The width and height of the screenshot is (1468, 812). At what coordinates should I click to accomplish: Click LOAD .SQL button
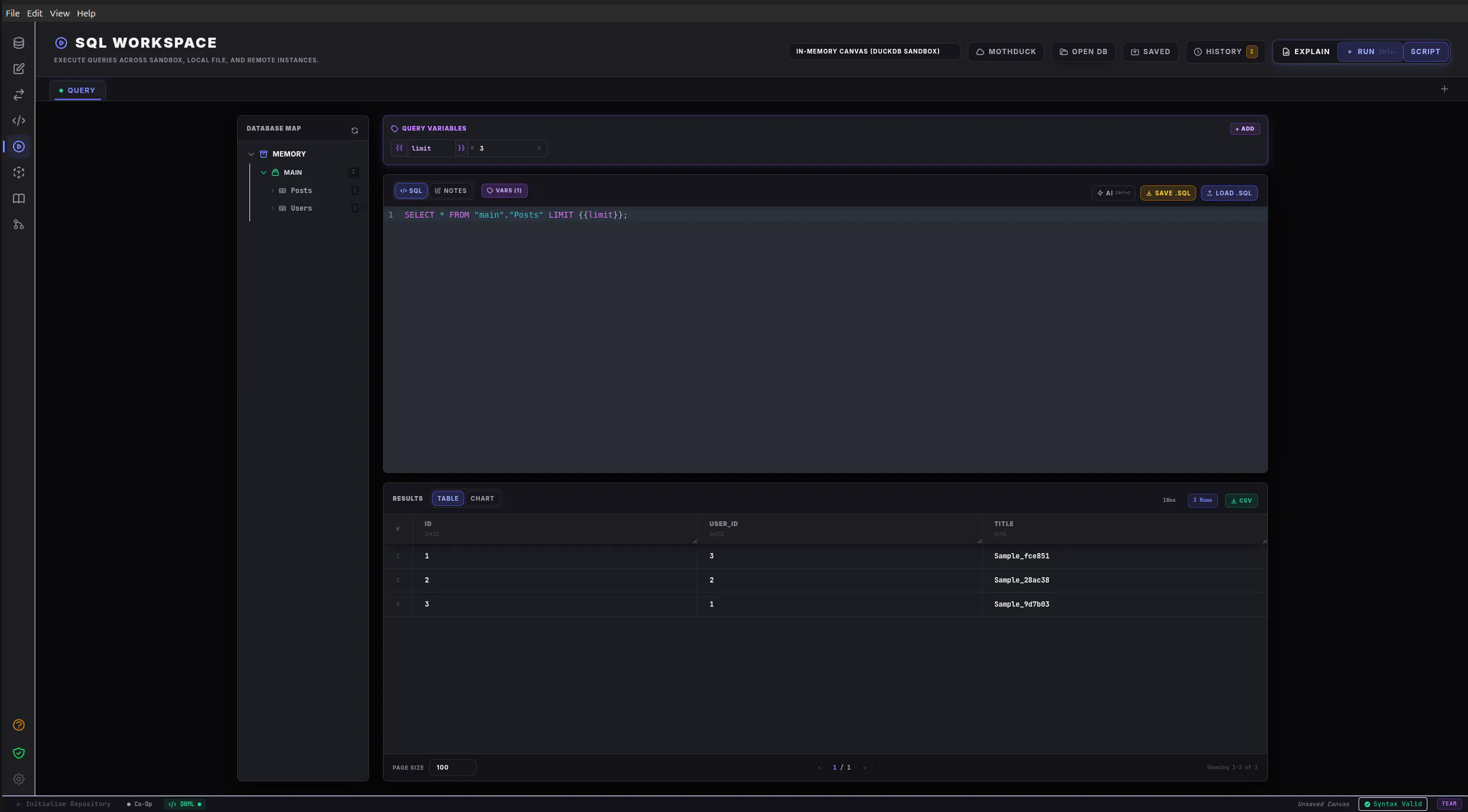tap(1229, 193)
